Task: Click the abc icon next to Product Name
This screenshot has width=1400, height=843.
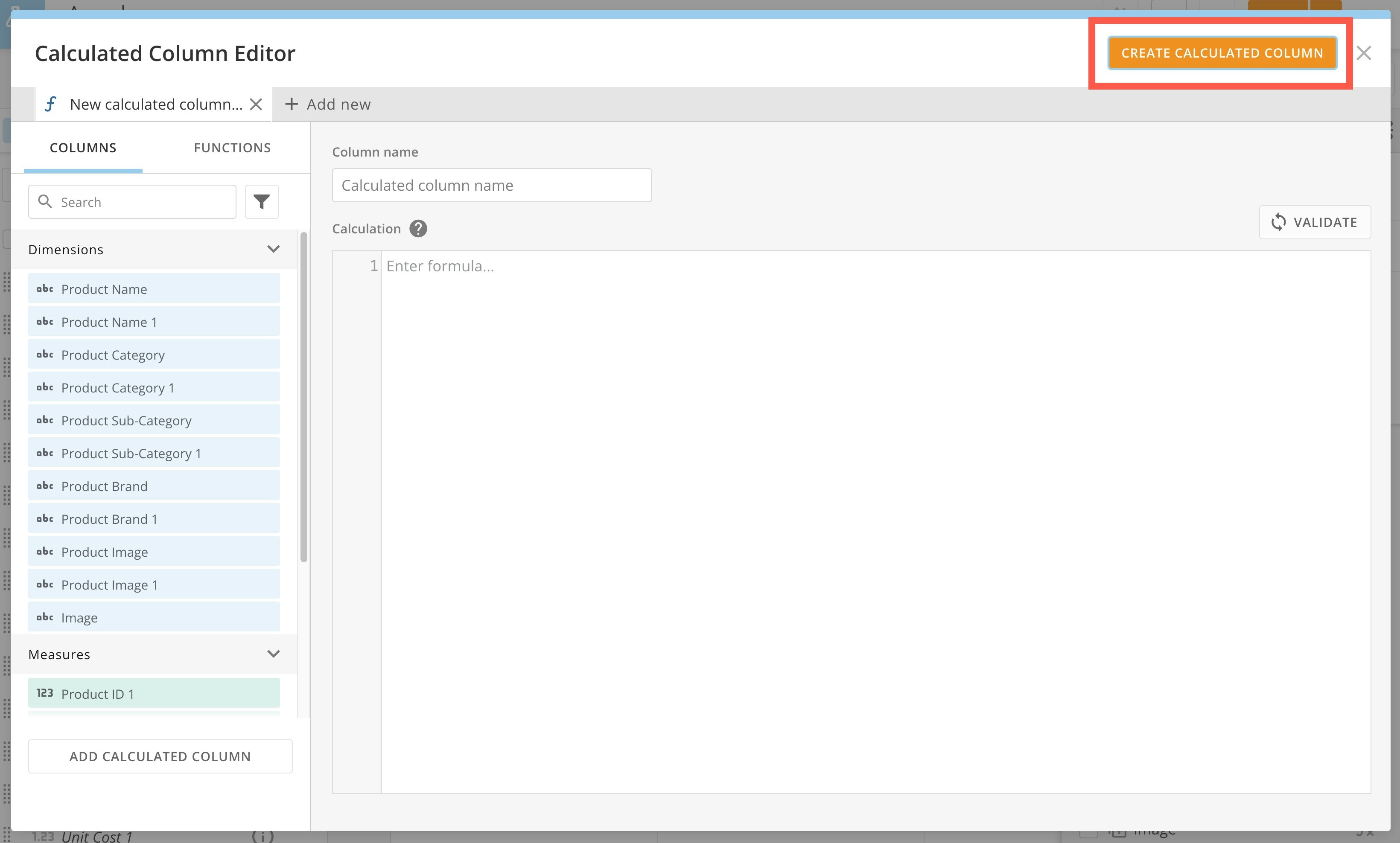Action: (45, 288)
